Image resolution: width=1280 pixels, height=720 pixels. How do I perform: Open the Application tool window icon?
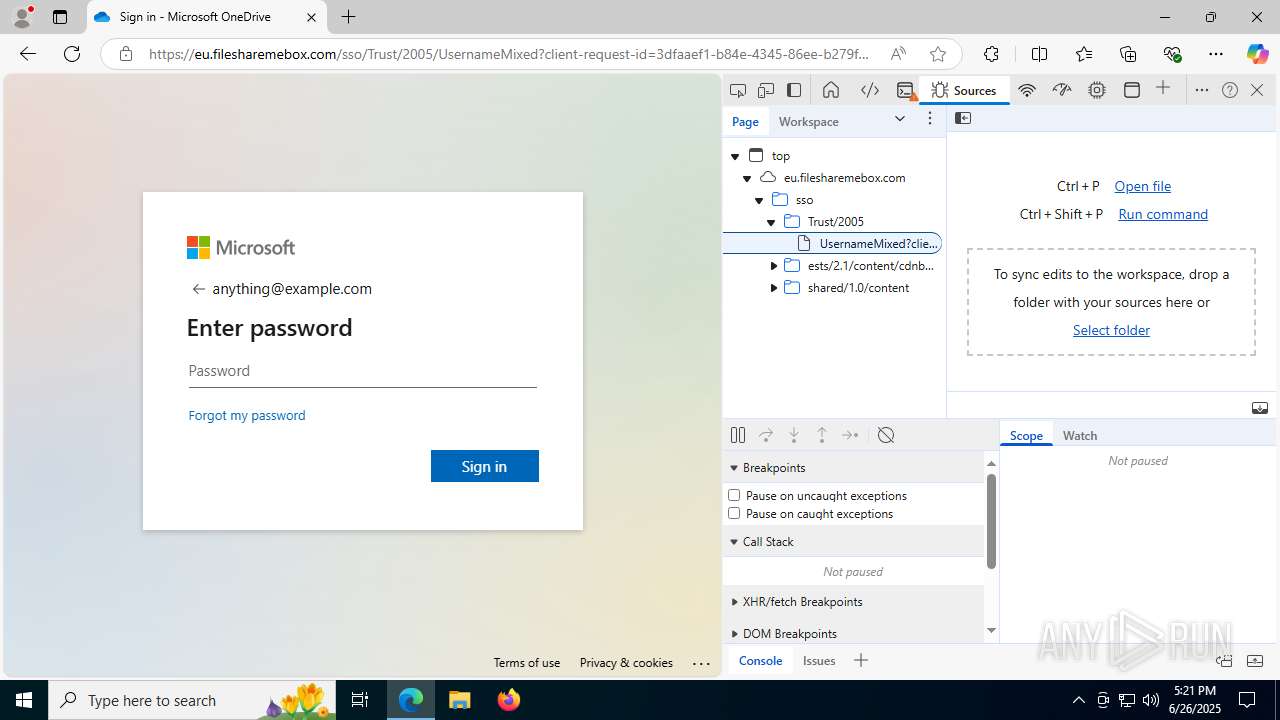point(1132,90)
